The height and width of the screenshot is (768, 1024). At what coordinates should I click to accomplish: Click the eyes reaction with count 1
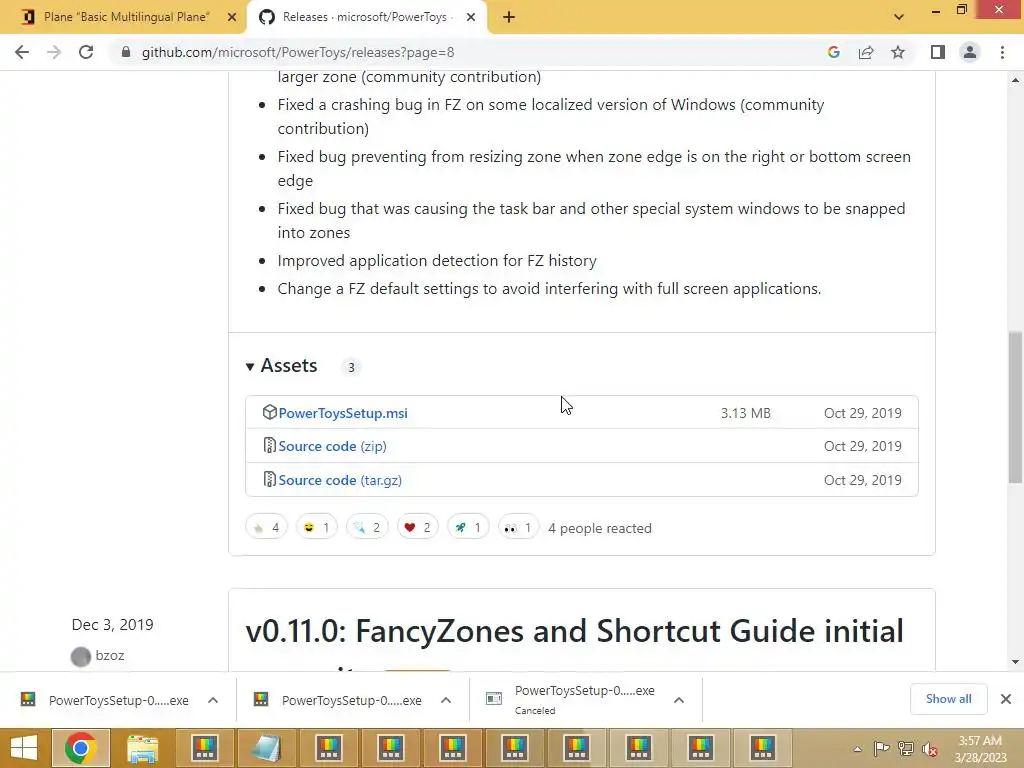pos(519,527)
